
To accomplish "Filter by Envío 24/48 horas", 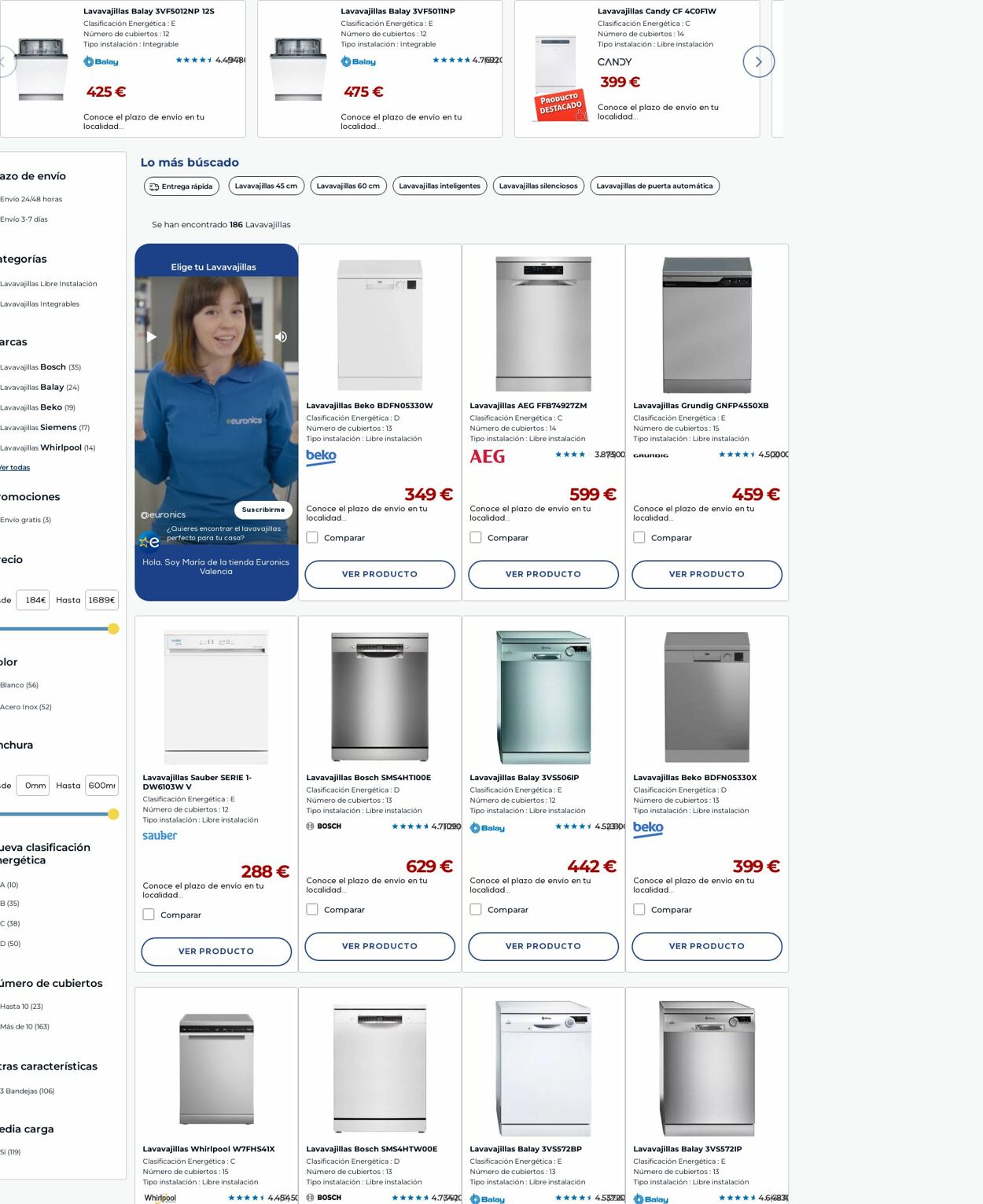I will point(31,200).
